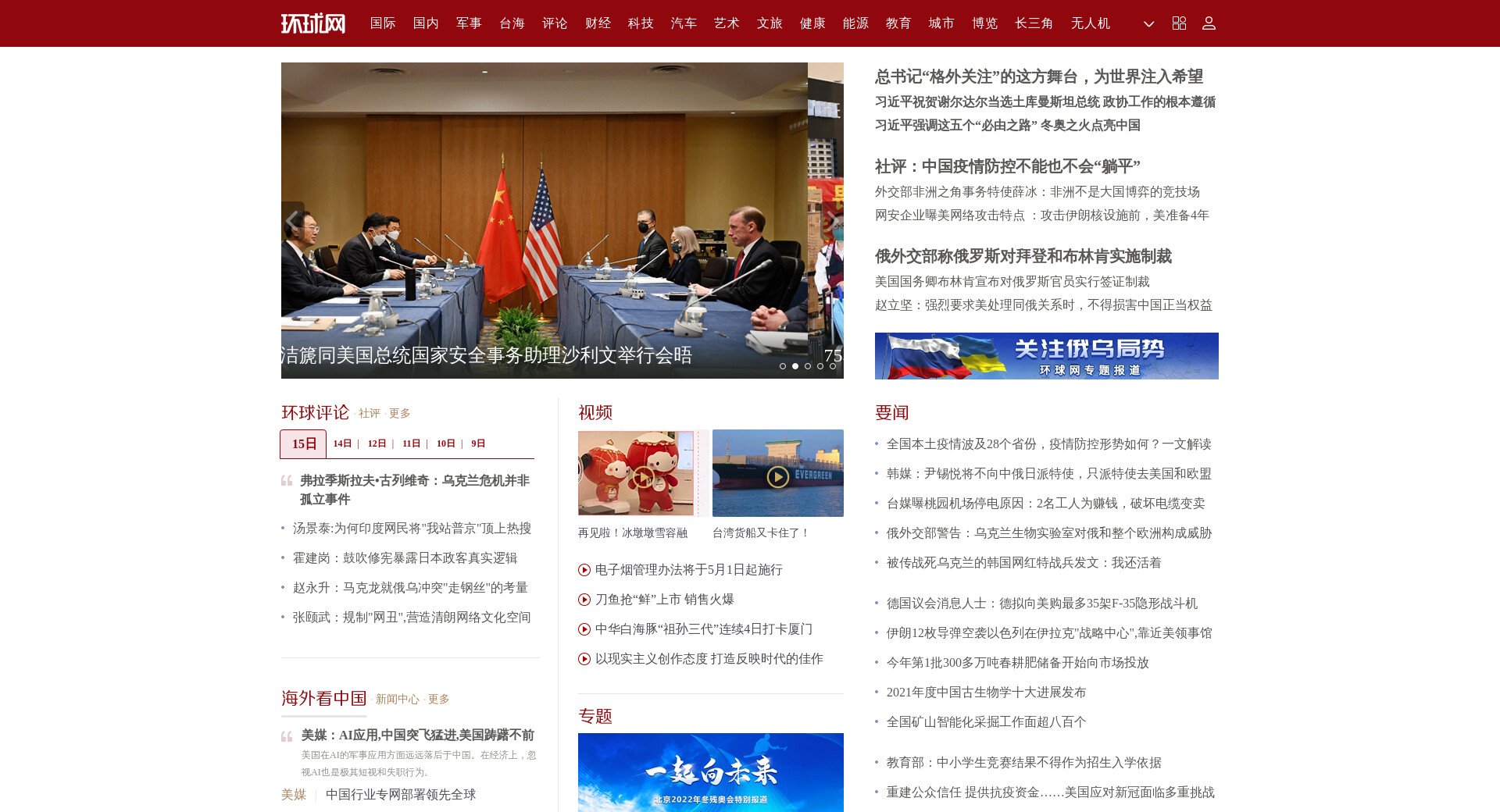Open 俄外交部称俄罗斯对拜登和布林肯实施制裁

click(1023, 256)
